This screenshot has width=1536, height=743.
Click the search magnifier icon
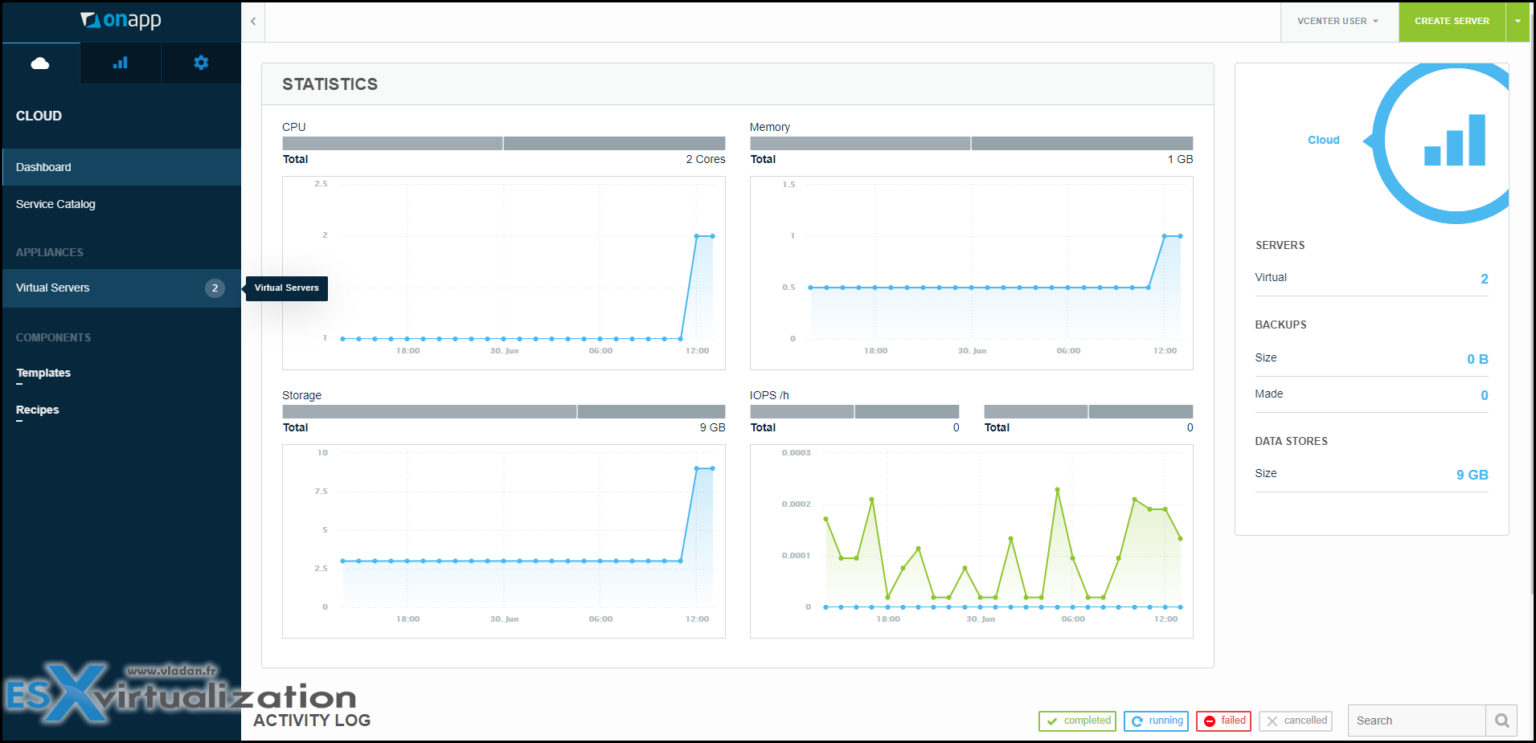1501,720
